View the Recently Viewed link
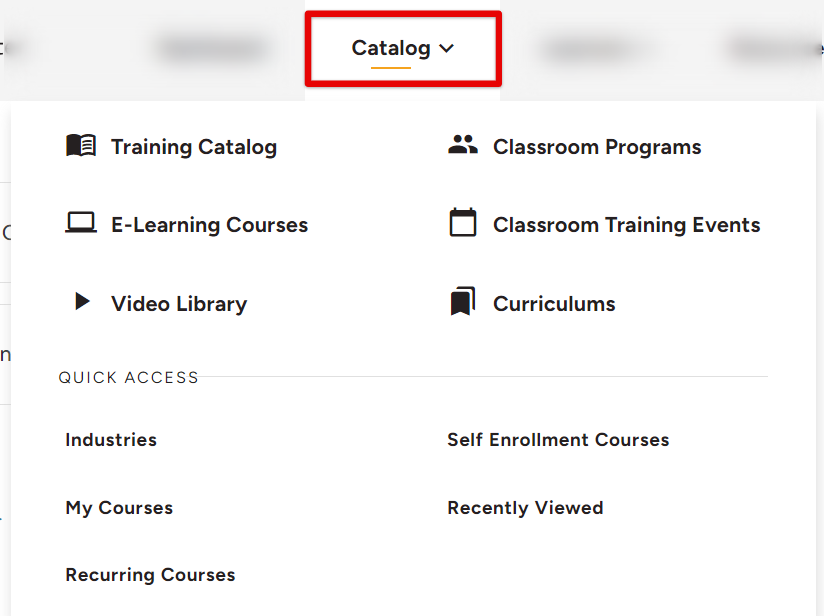Viewport: 824px width, 616px height. point(525,508)
